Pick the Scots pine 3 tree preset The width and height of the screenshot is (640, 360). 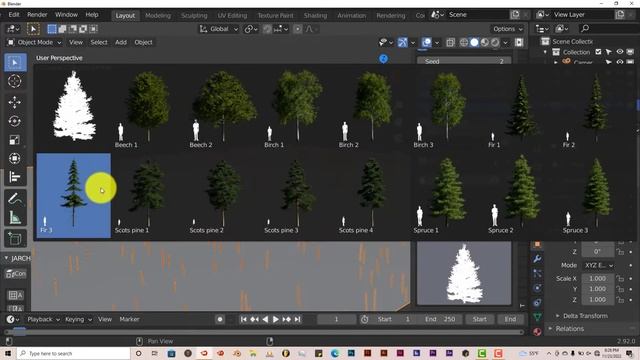click(x=298, y=195)
